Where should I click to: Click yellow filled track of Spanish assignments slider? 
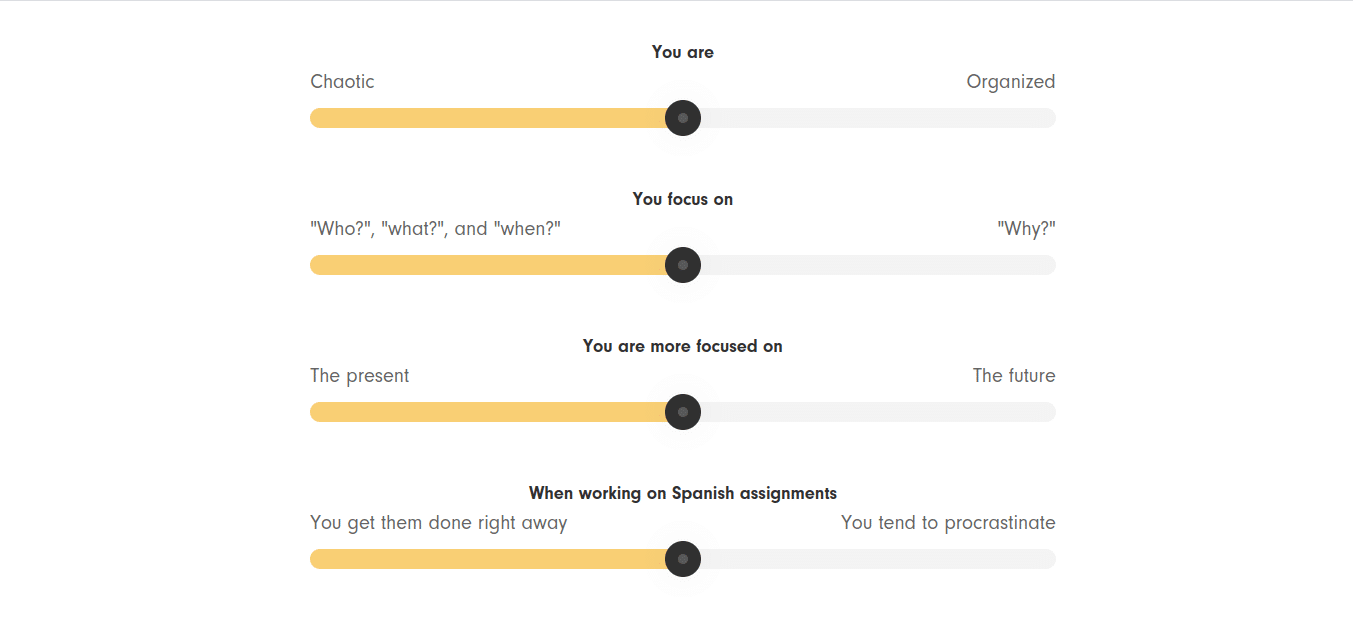click(490, 559)
